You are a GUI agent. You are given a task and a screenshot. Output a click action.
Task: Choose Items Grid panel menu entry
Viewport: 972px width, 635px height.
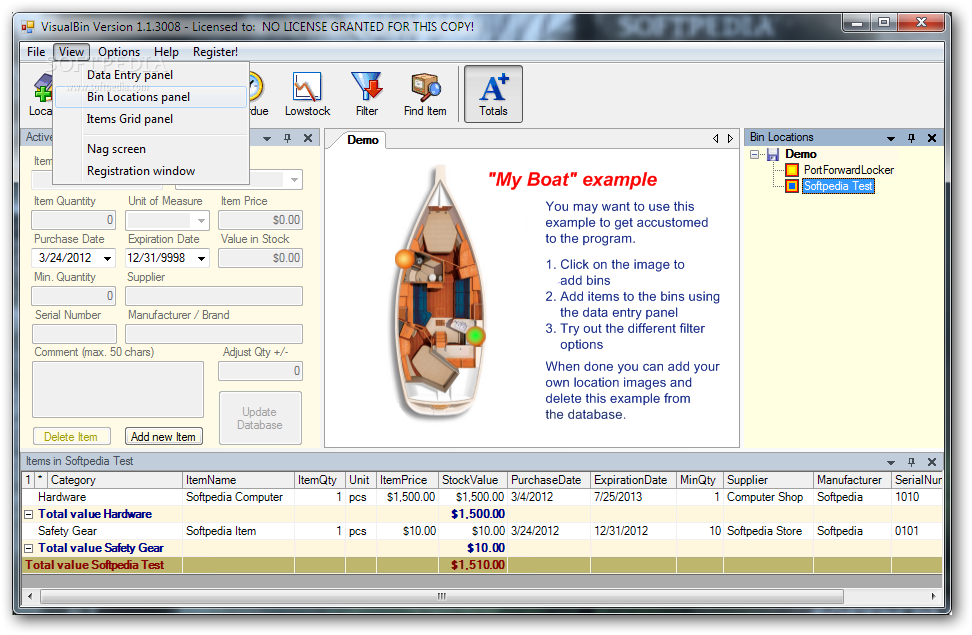point(151,119)
